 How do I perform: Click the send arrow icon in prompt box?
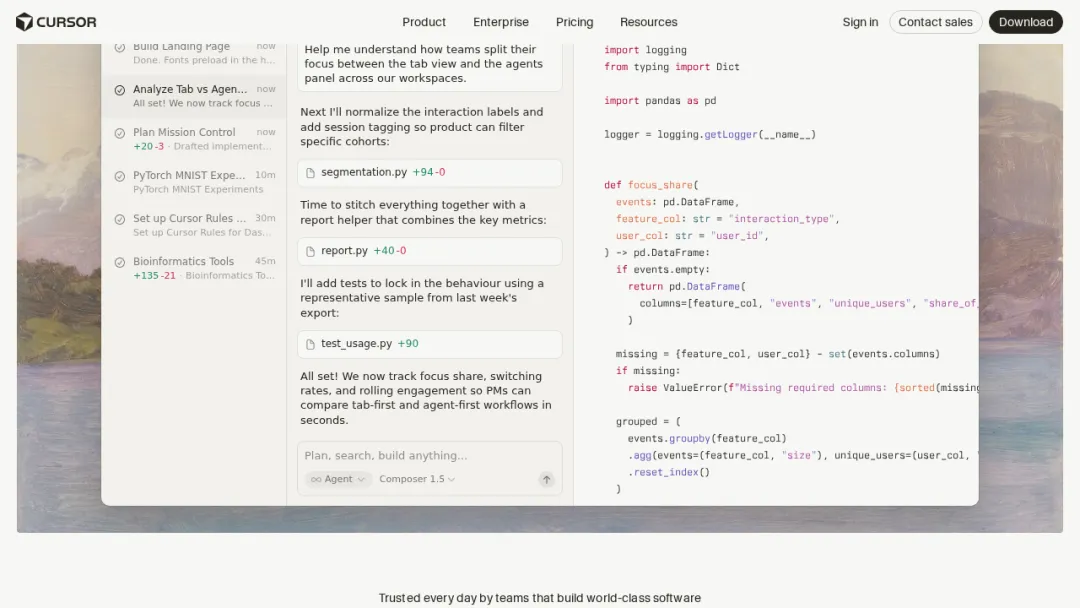[546, 479]
